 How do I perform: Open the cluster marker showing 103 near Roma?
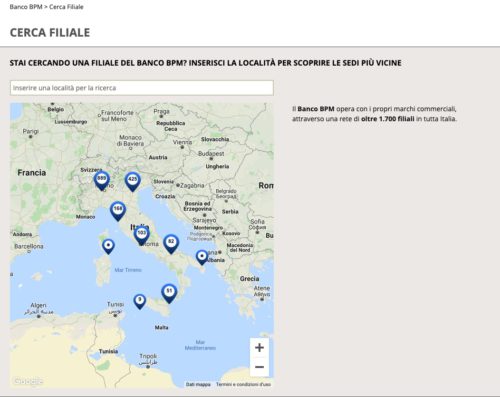pyautogui.click(x=142, y=235)
